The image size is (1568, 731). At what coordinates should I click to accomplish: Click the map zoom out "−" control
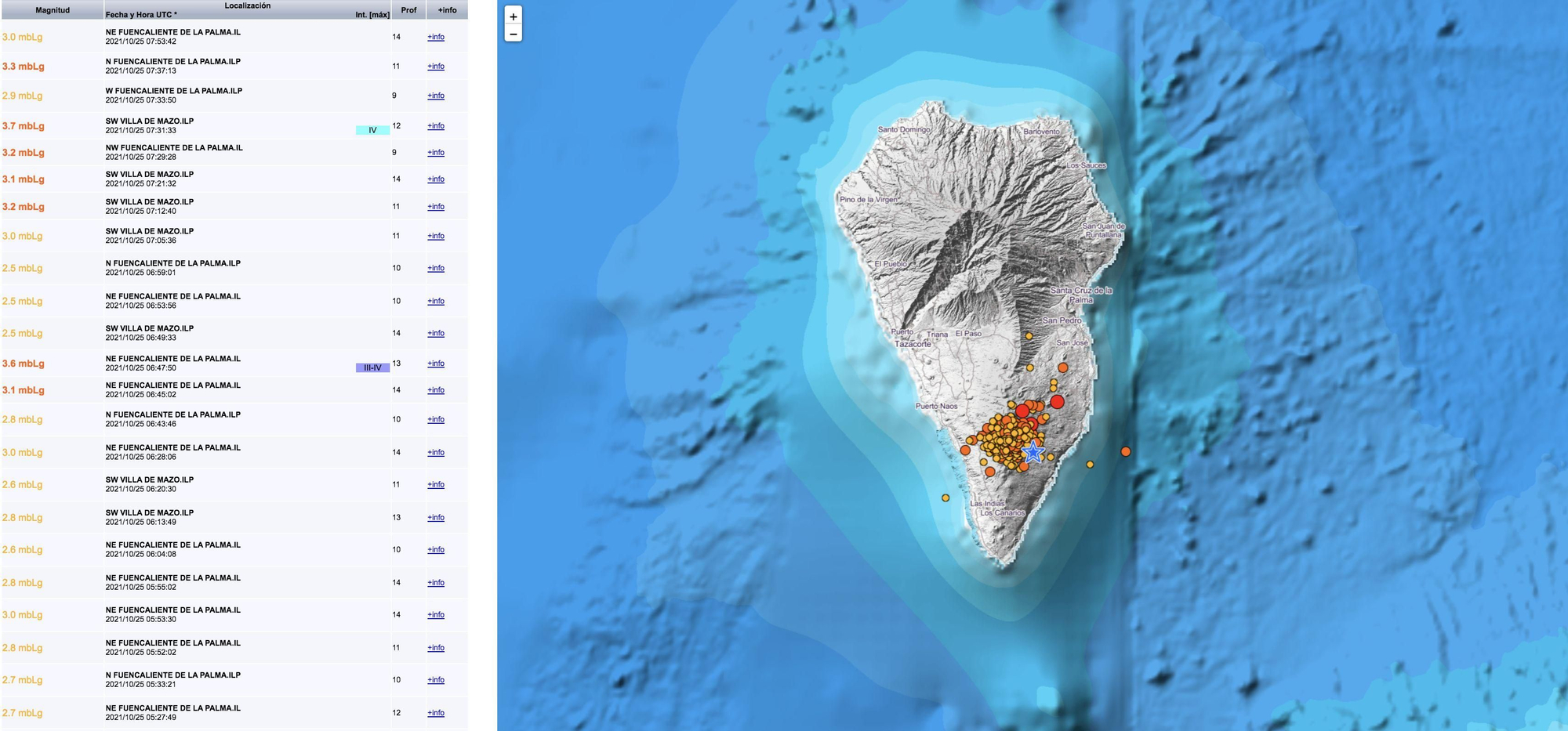tap(514, 34)
